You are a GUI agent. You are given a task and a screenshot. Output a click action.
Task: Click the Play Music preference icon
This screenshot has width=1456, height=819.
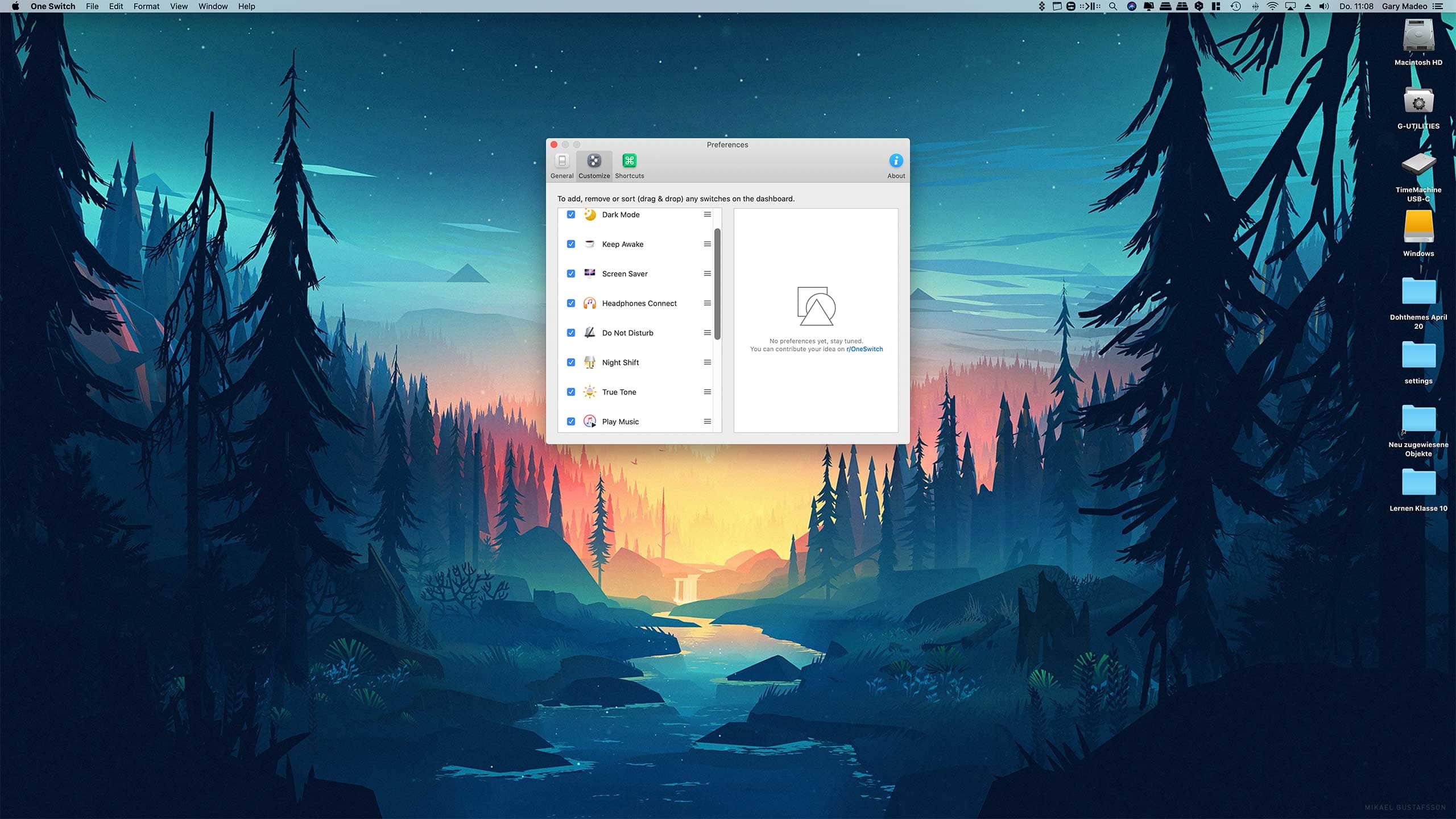click(588, 421)
